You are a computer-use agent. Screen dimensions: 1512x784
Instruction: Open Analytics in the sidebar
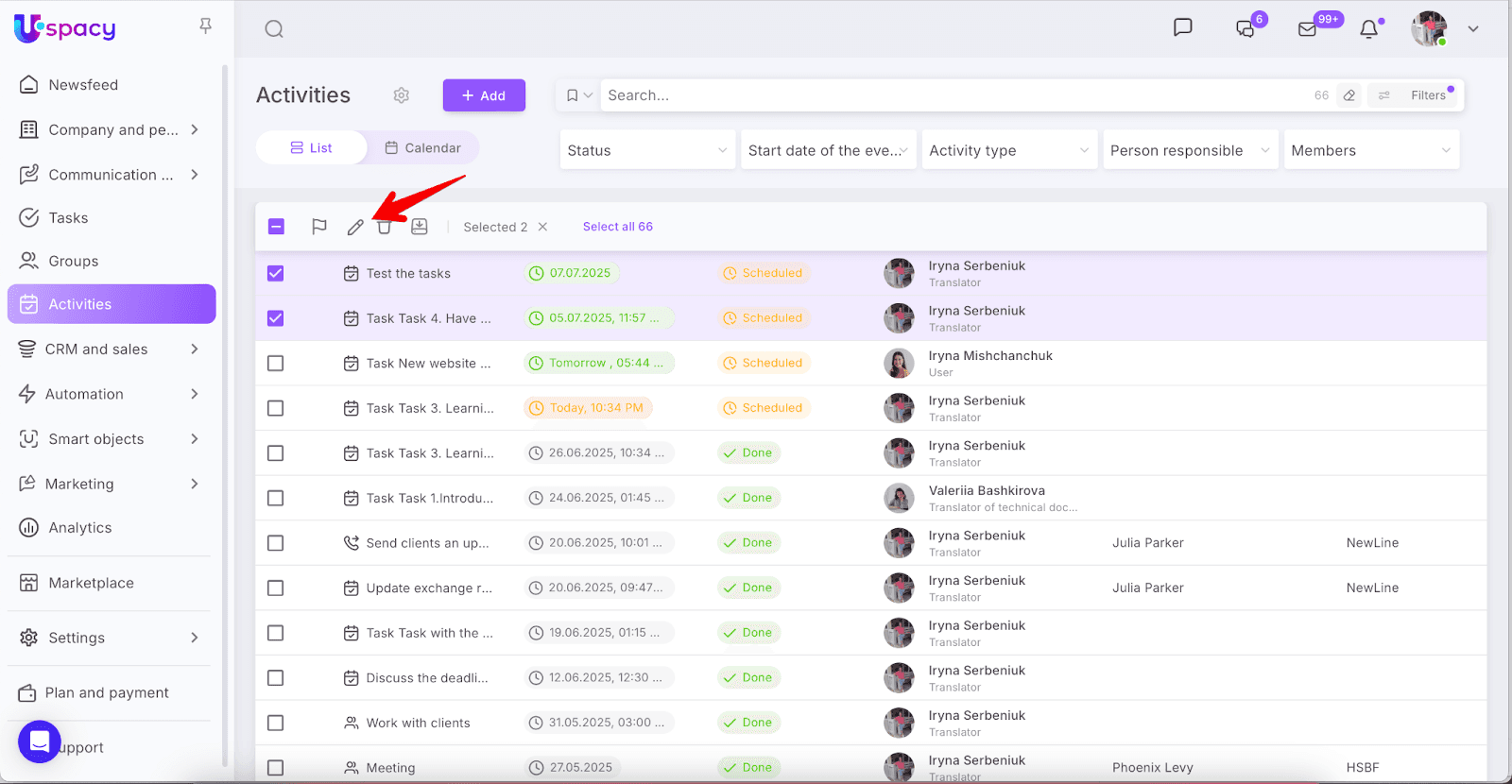coord(80,528)
